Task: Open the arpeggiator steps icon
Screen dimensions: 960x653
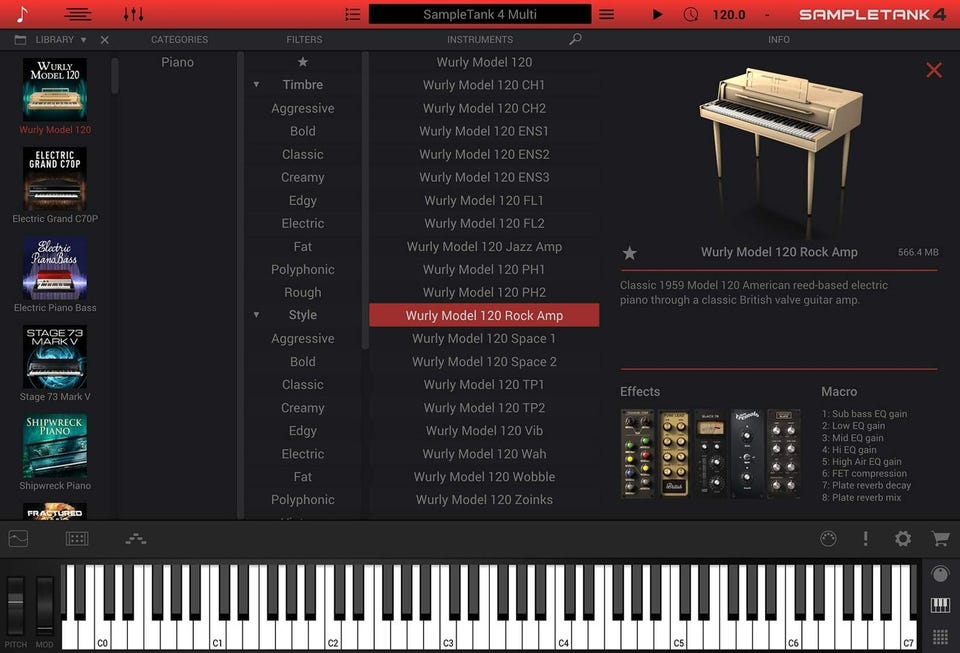Action: 135,539
